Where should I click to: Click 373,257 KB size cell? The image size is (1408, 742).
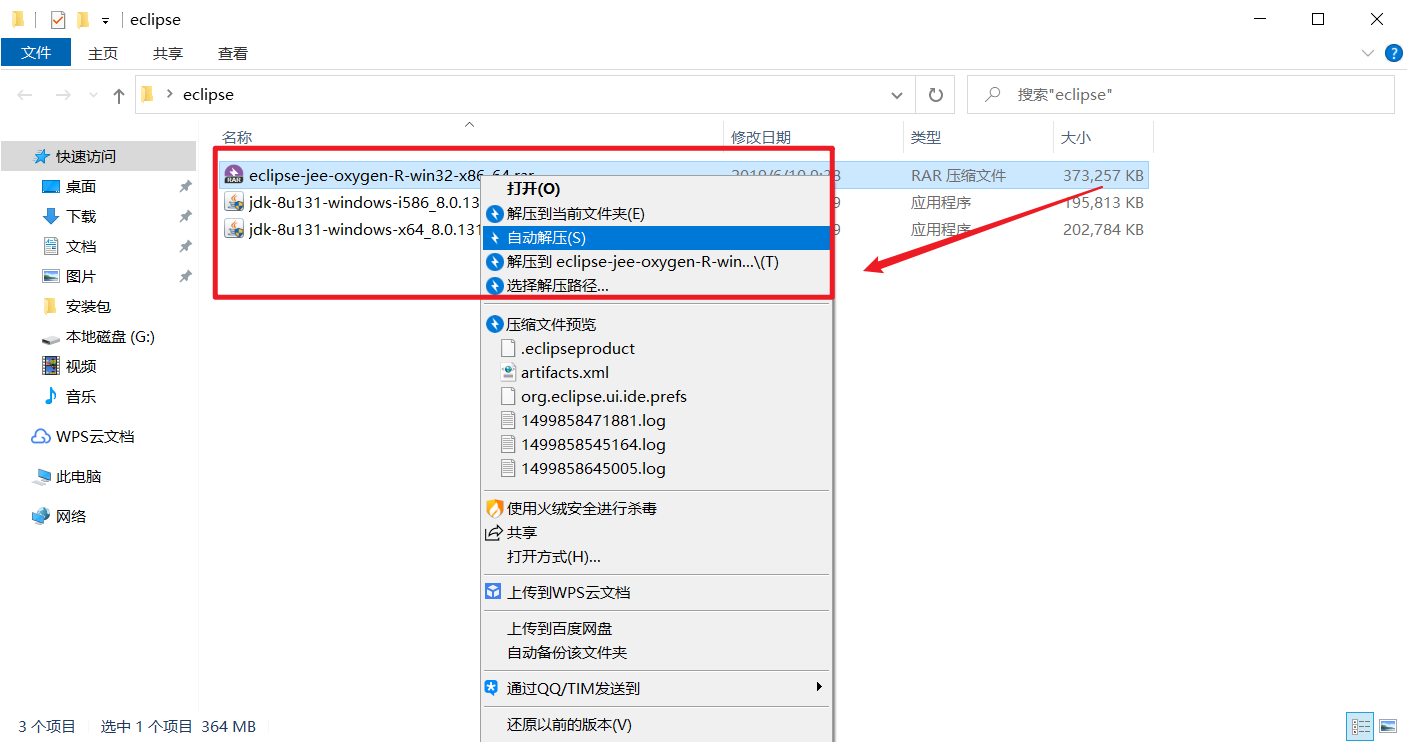pos(1103,175)
